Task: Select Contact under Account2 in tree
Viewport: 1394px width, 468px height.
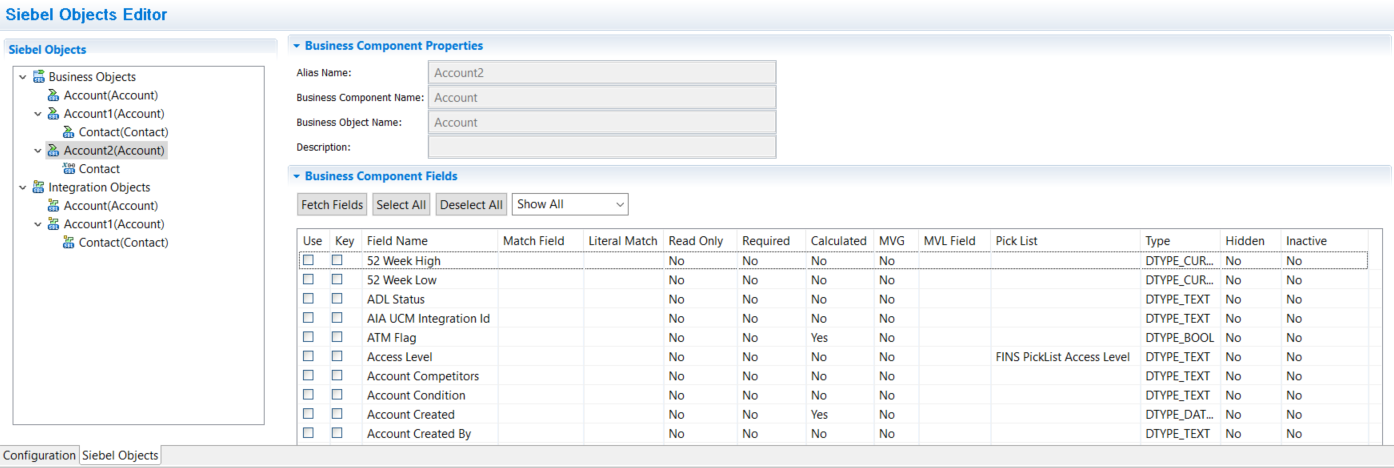Action: pyautogui.click(x=99, y=169)
